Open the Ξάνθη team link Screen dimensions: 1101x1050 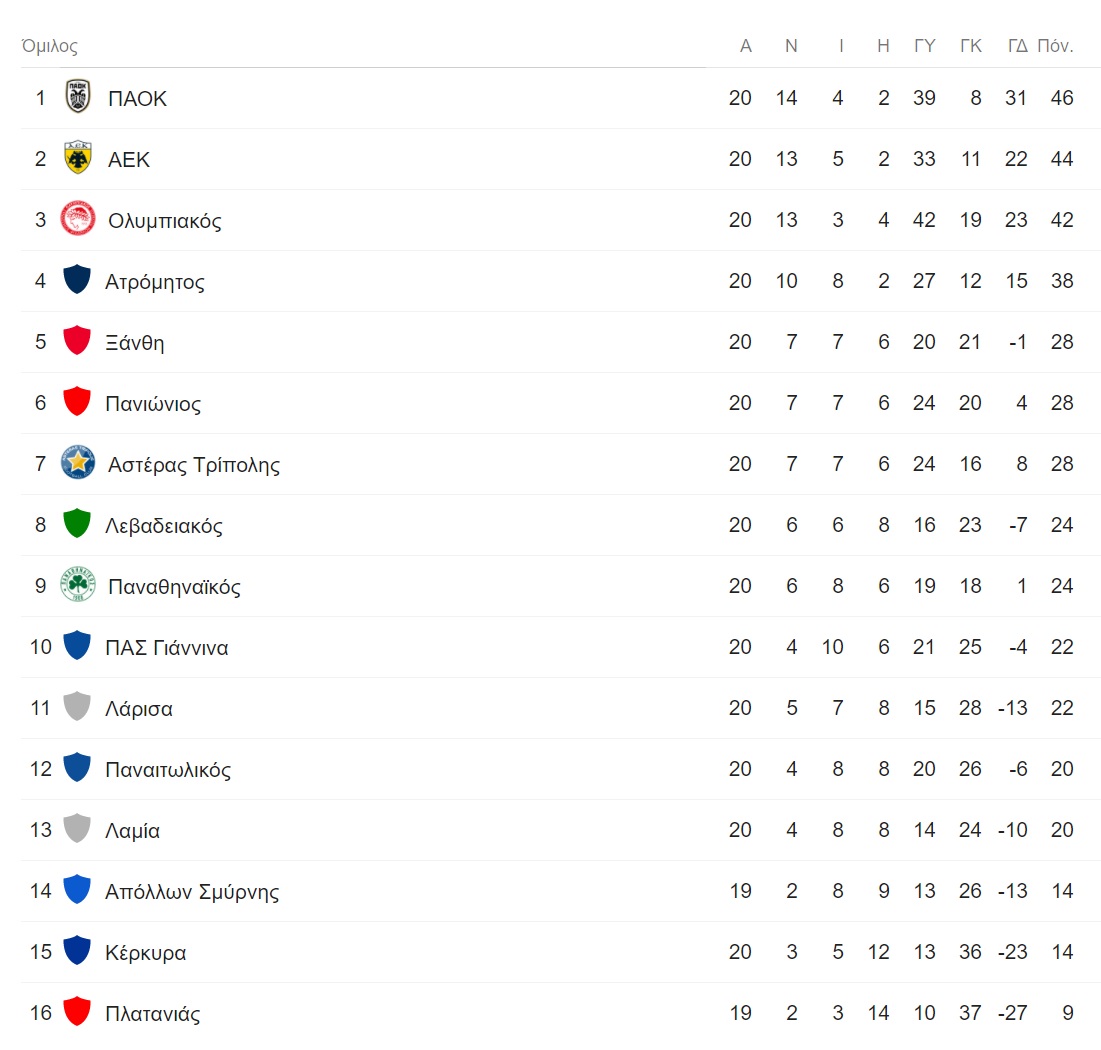[134, 343]
